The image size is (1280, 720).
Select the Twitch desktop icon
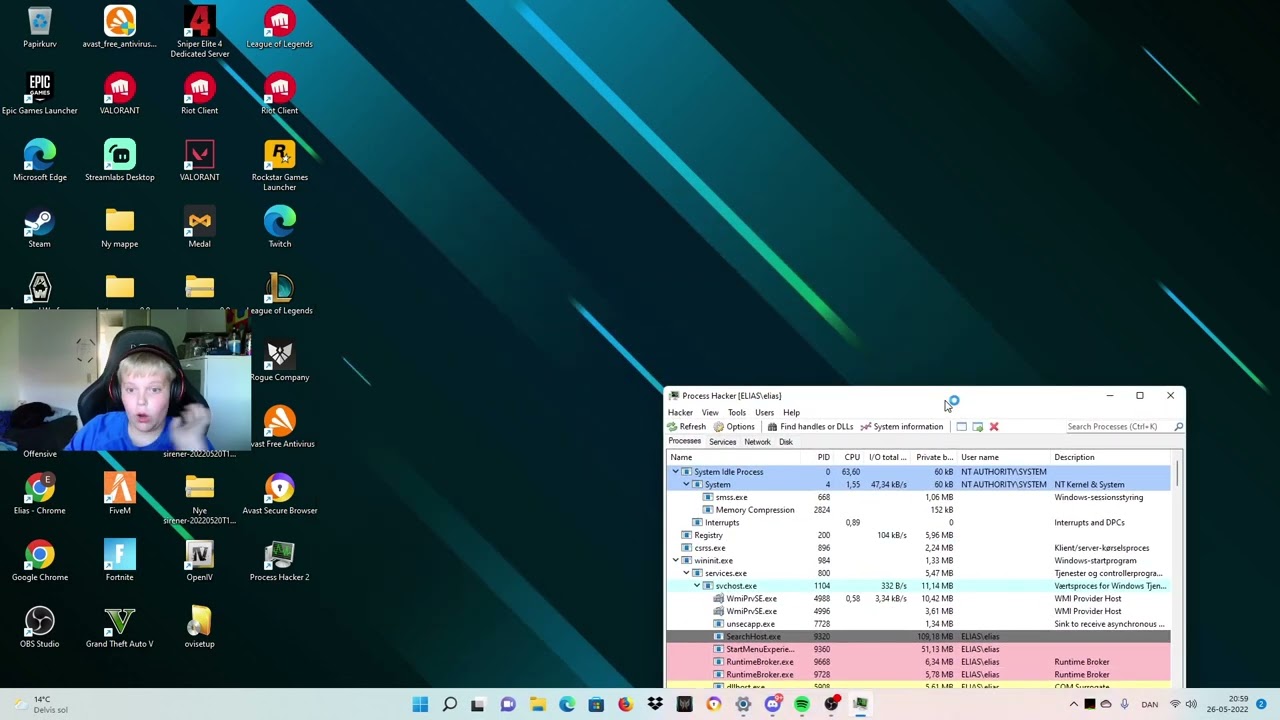[280, 227]
